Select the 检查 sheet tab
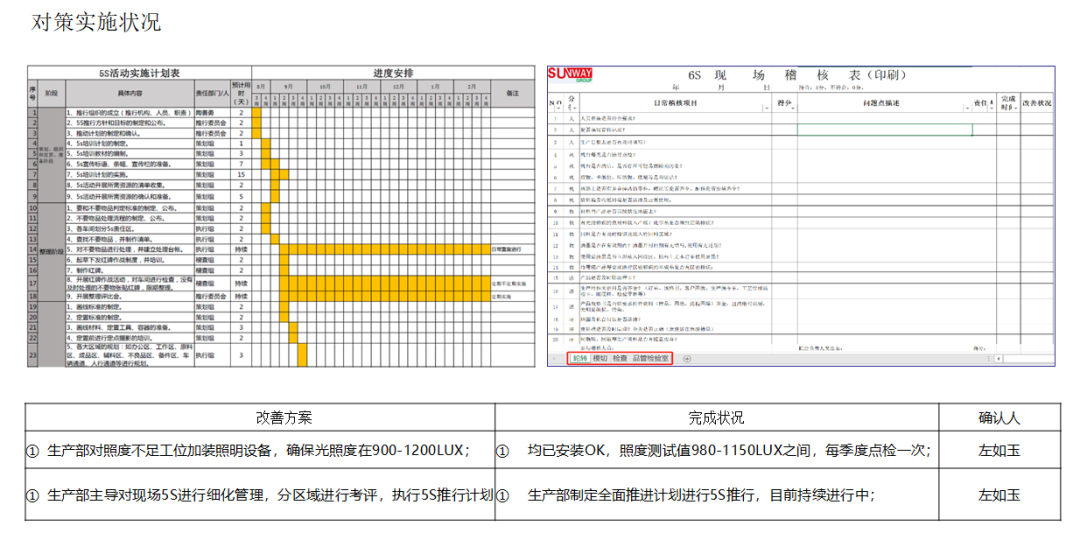1080x533 pixels. tap(620, 358)
